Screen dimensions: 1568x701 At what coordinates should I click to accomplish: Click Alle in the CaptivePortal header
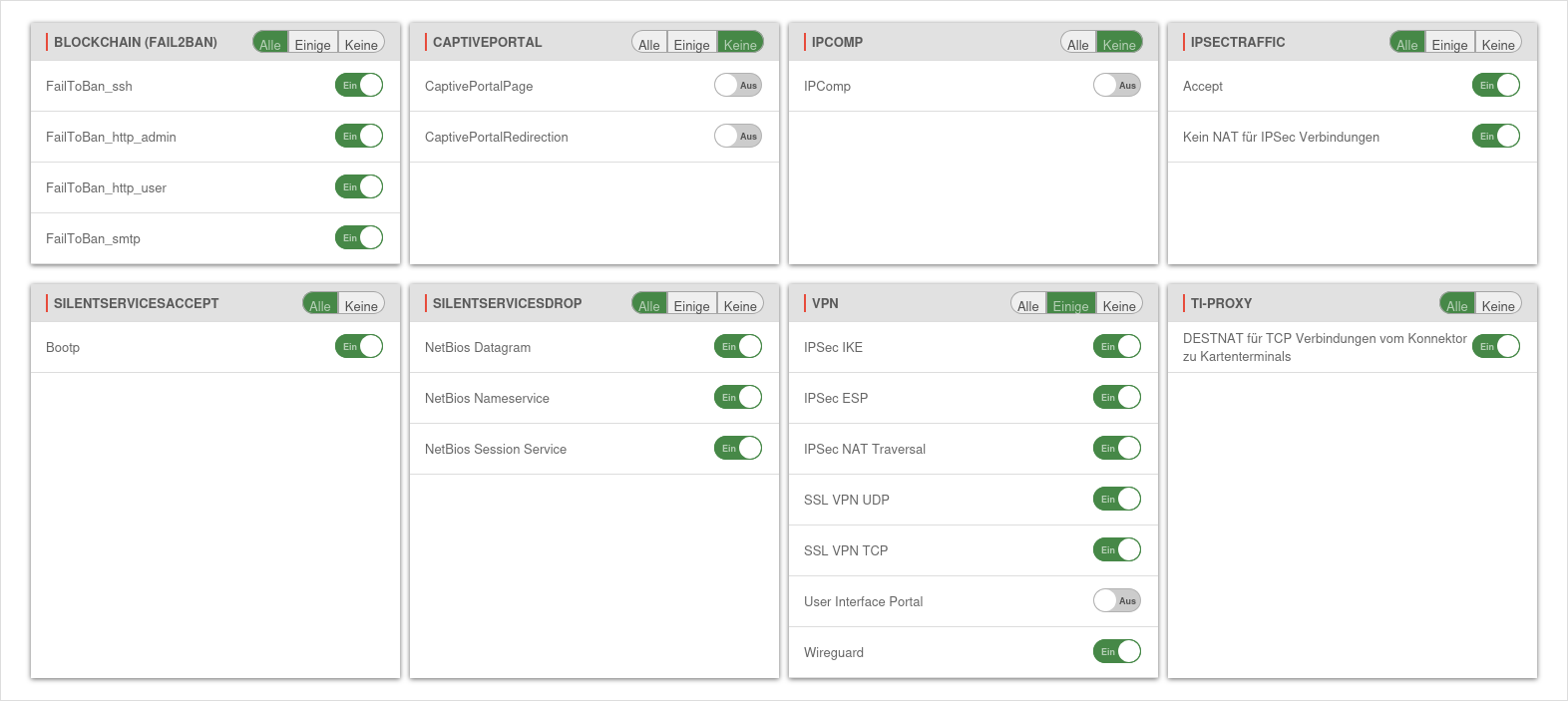point(649,44)
